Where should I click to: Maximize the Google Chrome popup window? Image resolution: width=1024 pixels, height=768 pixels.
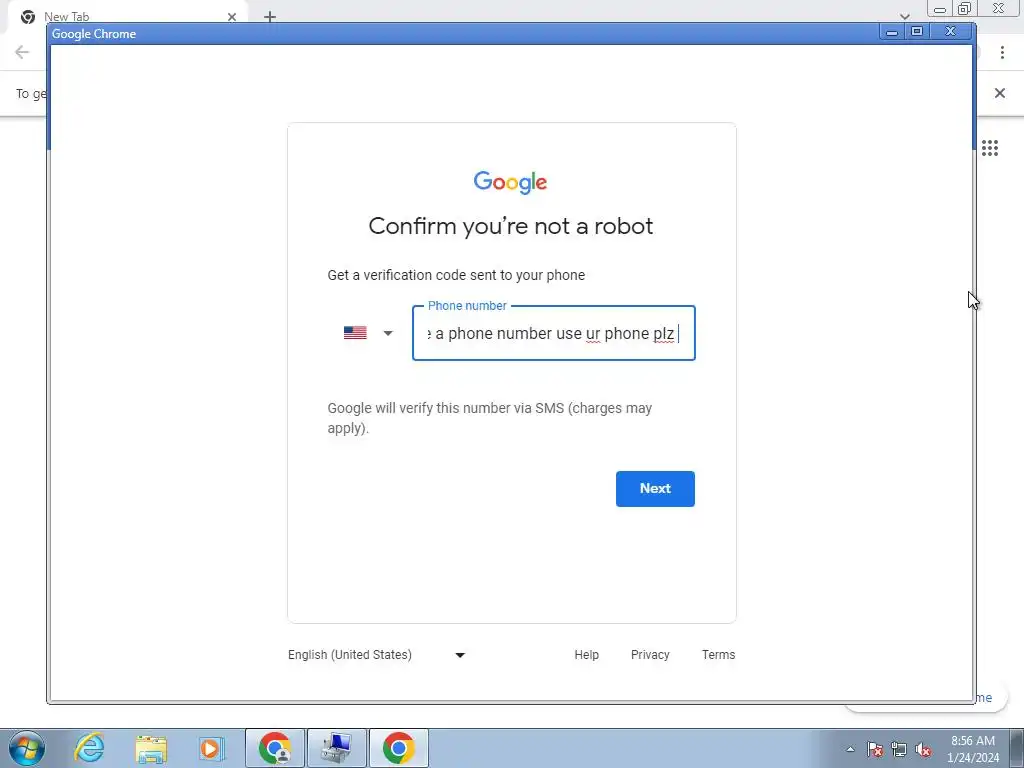pyautogui.click(x=917, y=31)
